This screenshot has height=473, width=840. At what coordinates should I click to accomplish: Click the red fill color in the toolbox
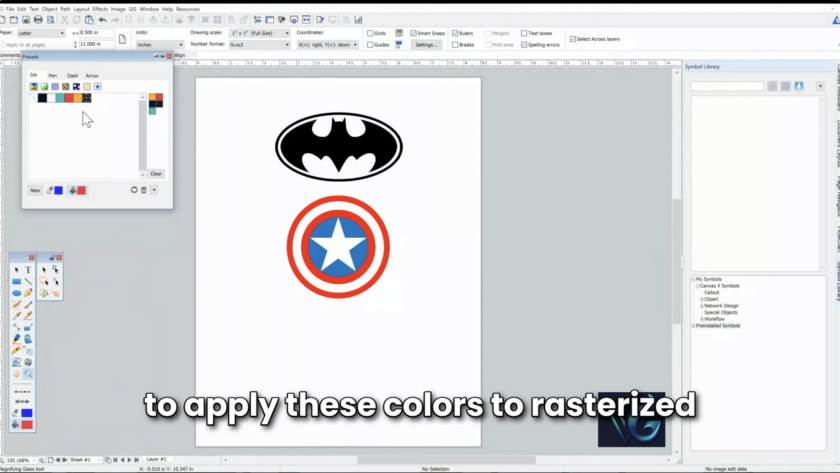point(27,425)
